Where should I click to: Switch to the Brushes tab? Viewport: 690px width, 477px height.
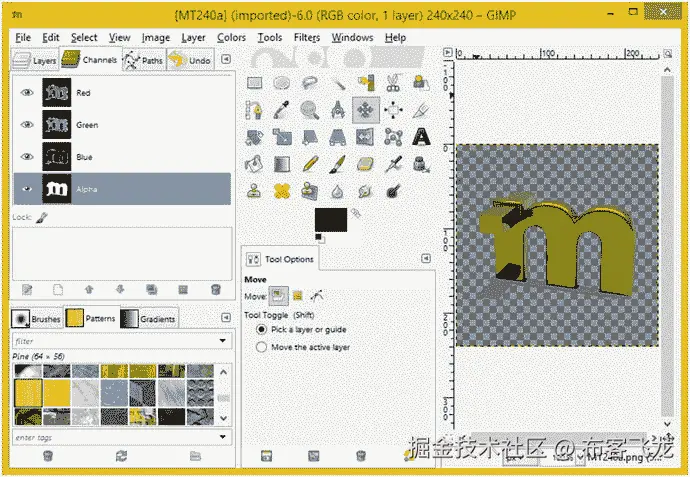37,319
